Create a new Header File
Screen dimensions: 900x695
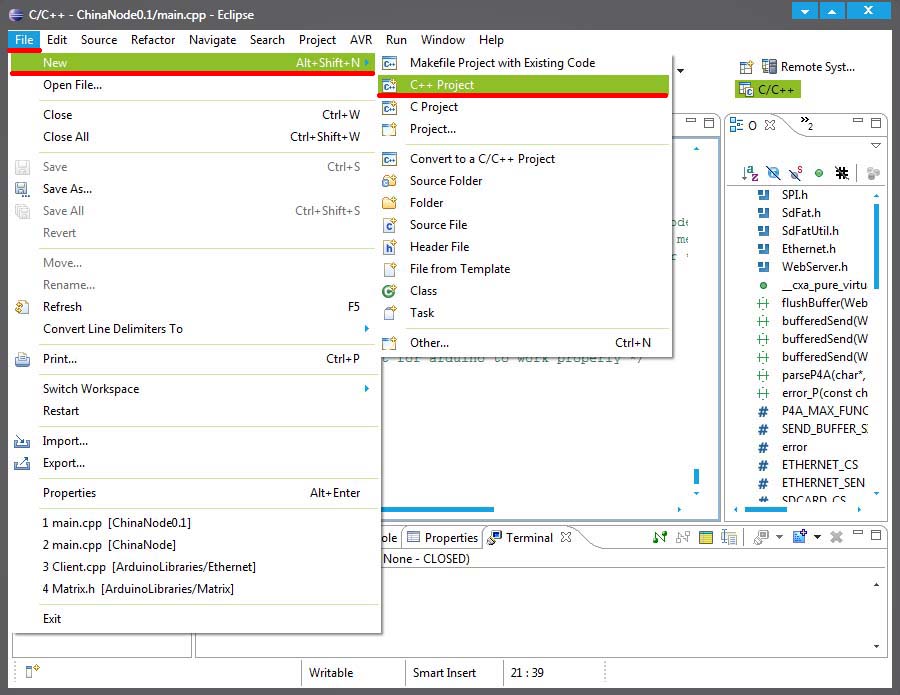[x=523, y=247]
